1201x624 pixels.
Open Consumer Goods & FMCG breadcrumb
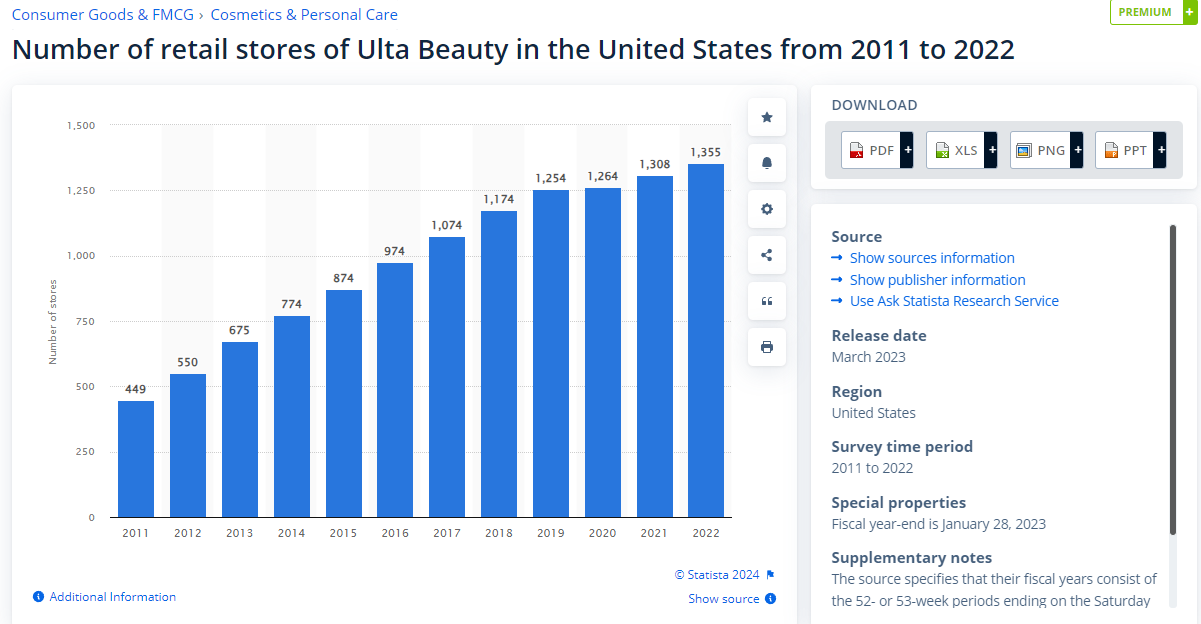[103, 15]
